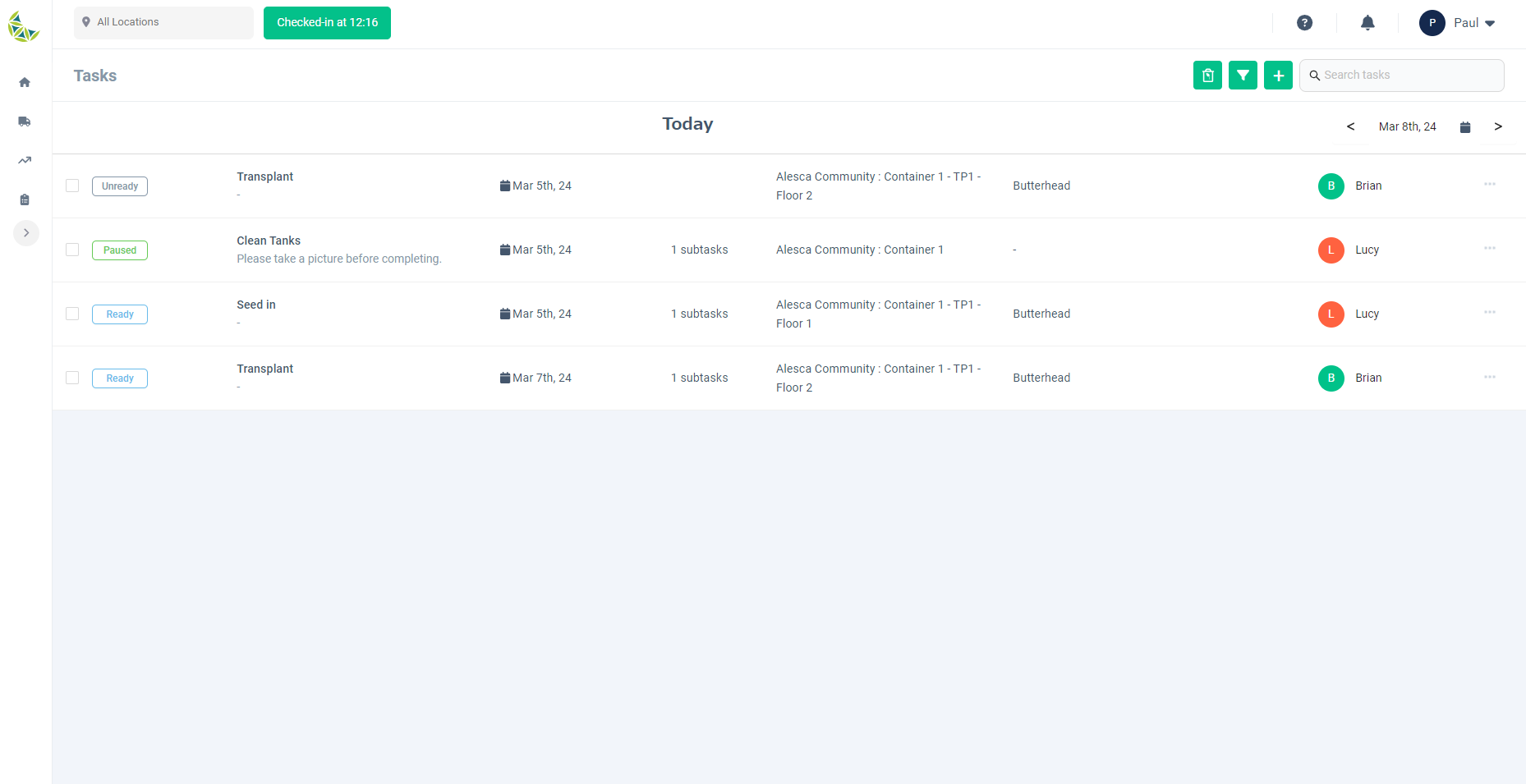This screenshot has width=1526, height=784.
Task: Go to the next day arrow
Action: [x=1498, y=126]
